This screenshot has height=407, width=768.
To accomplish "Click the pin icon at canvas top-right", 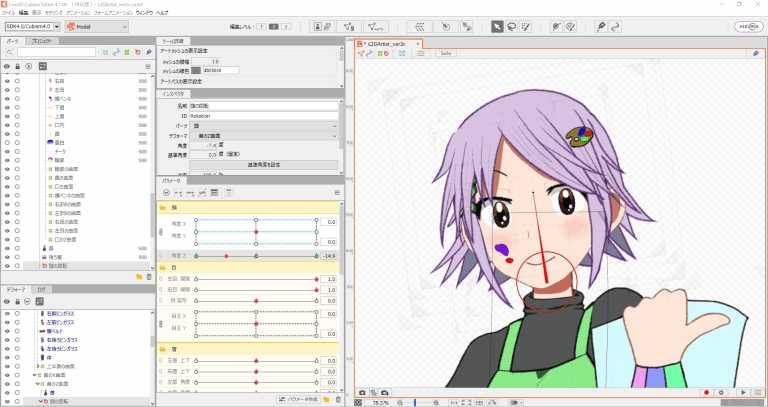I will click(756, 53).
